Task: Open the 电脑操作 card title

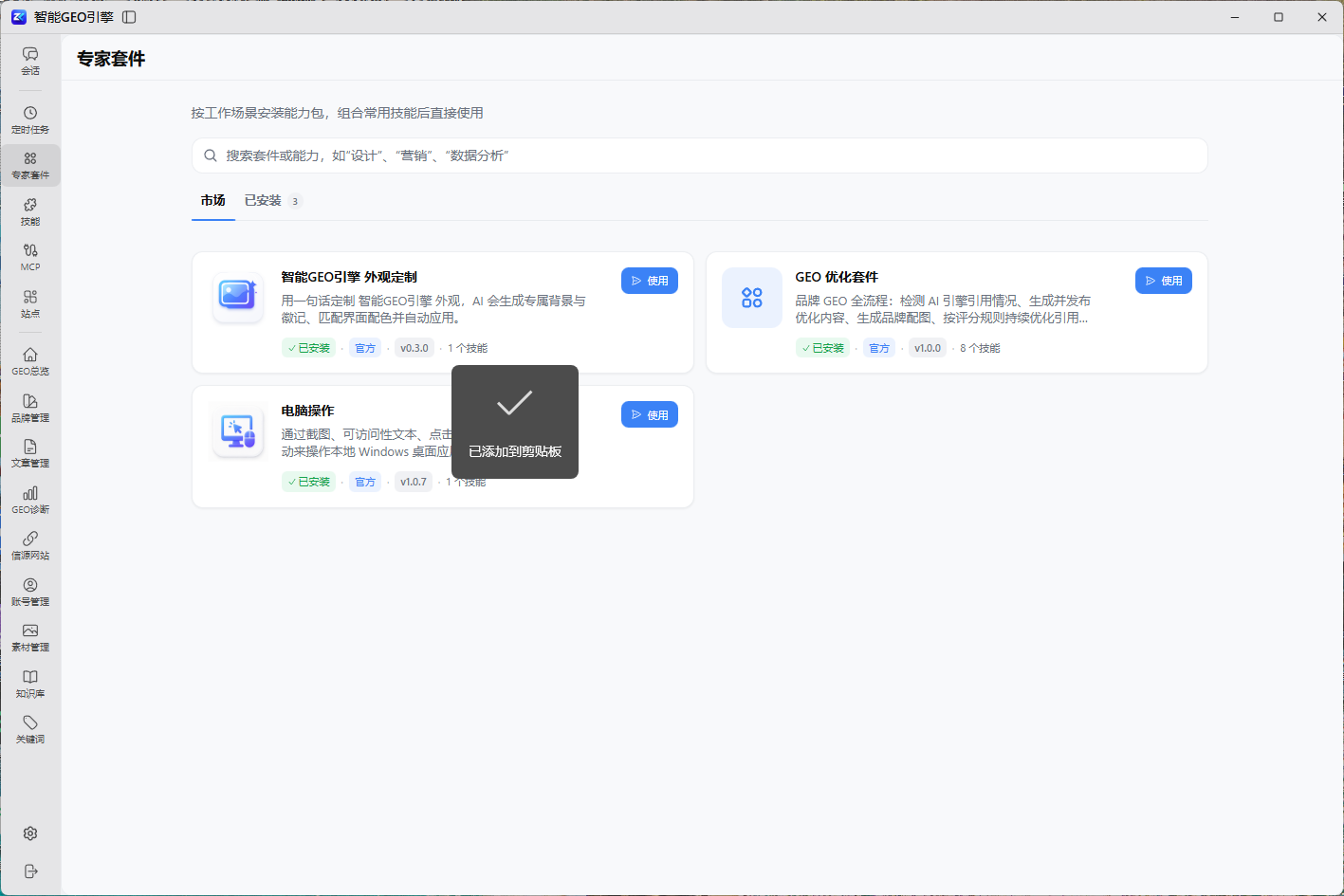Action: point(307,411)
